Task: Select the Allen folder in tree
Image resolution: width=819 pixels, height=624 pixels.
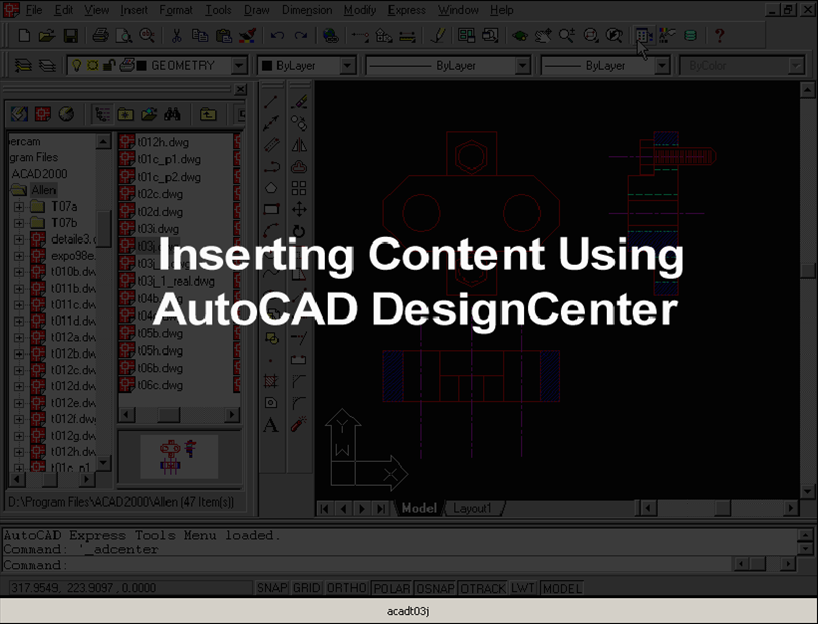Action: click(x=44, y=189)
